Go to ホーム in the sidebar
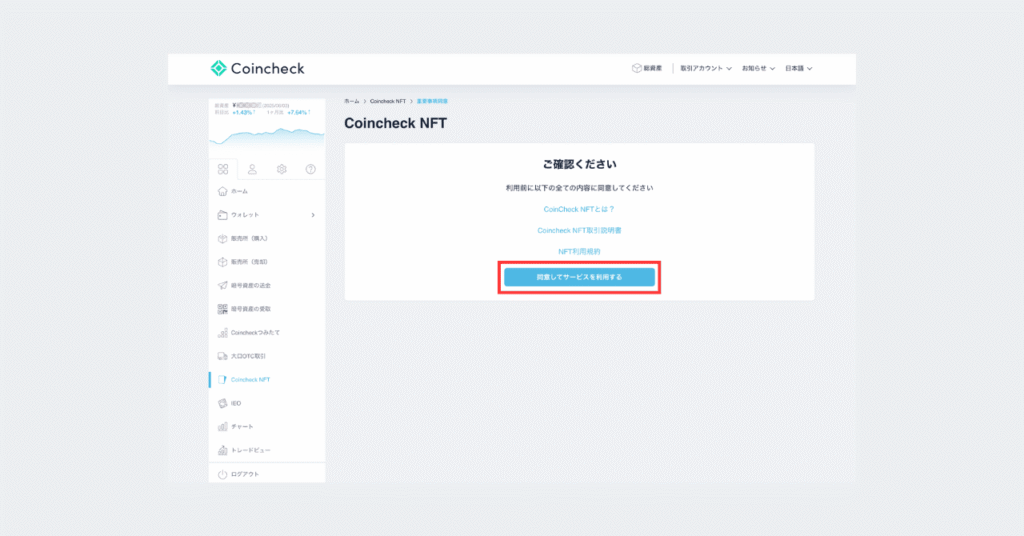The height and width of the screenshot is (536, 1024). click(266, 191)
